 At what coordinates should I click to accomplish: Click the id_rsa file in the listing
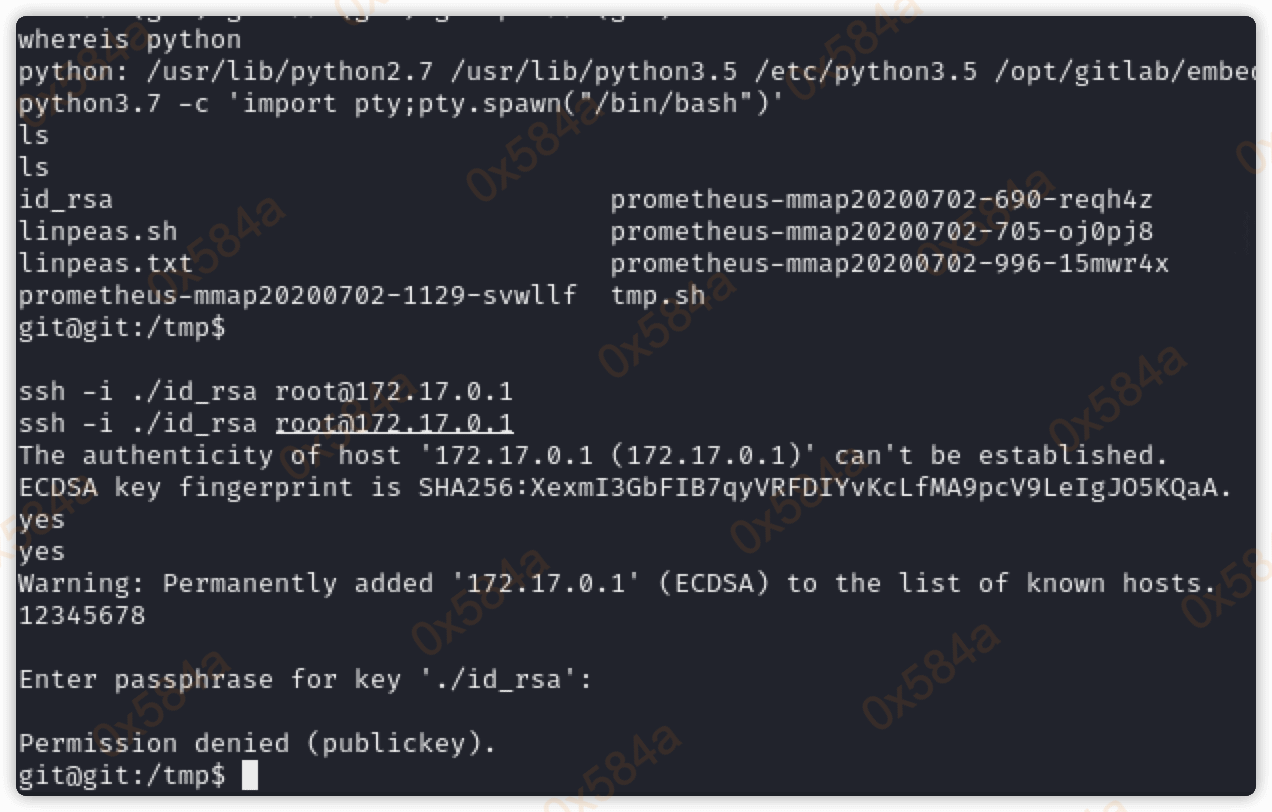66,200
